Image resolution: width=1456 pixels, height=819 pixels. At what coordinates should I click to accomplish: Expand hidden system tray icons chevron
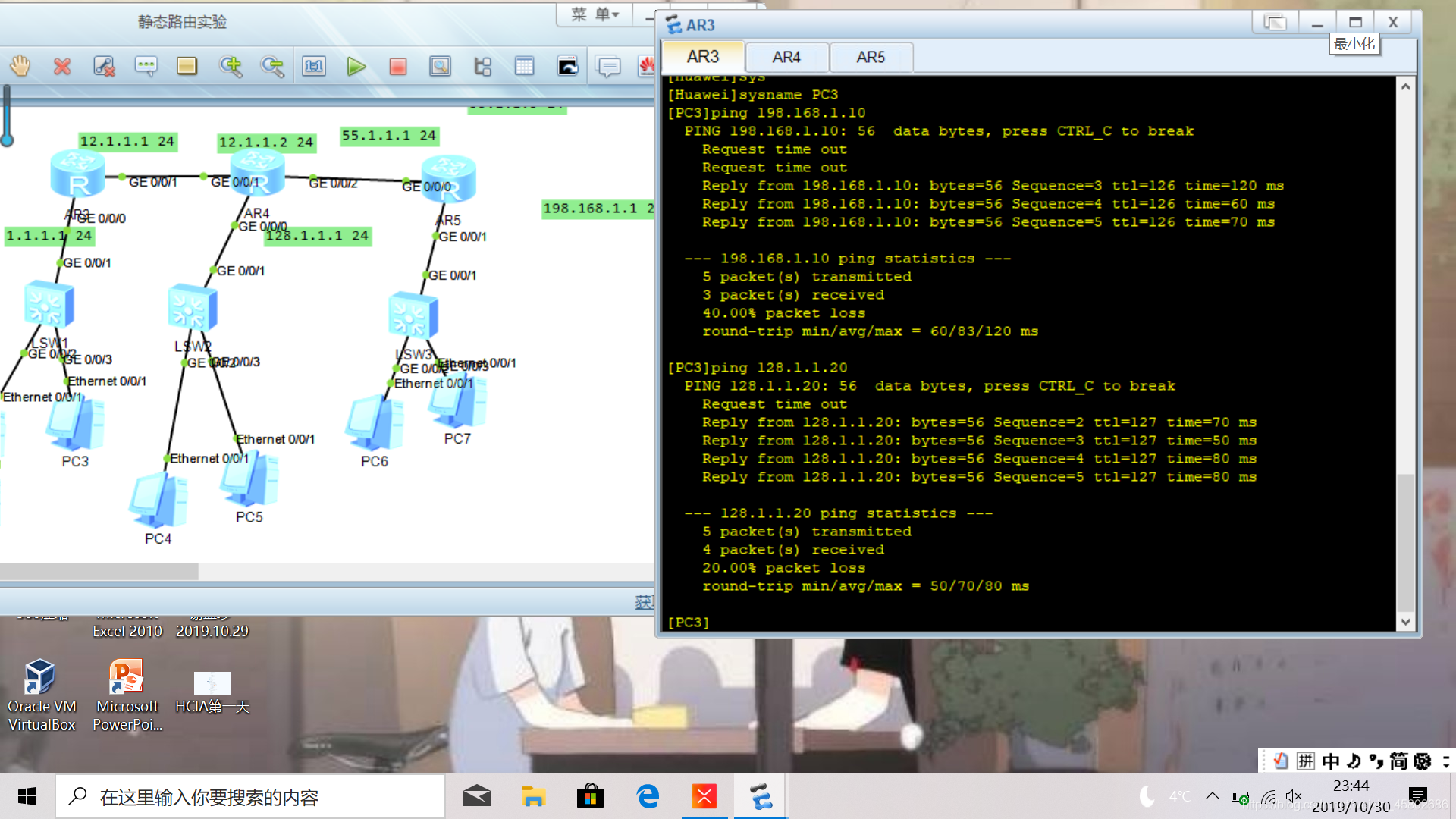pos(1212,796)
